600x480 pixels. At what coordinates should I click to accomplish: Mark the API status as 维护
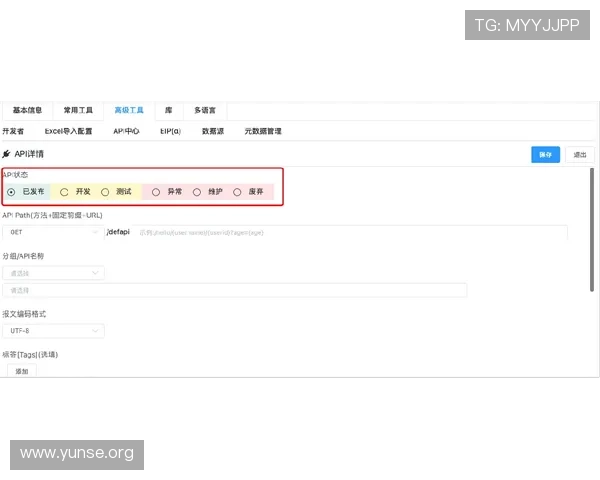coord(197,191)
